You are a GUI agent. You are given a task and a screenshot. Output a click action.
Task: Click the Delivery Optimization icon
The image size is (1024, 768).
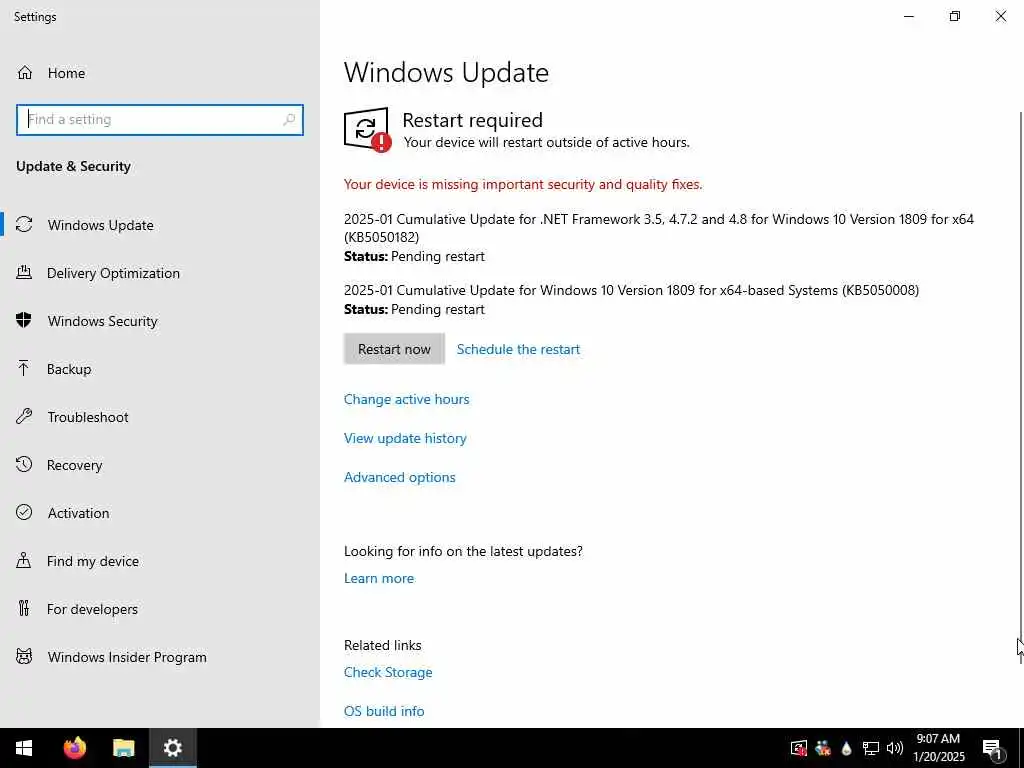click(x=24, y=272)
